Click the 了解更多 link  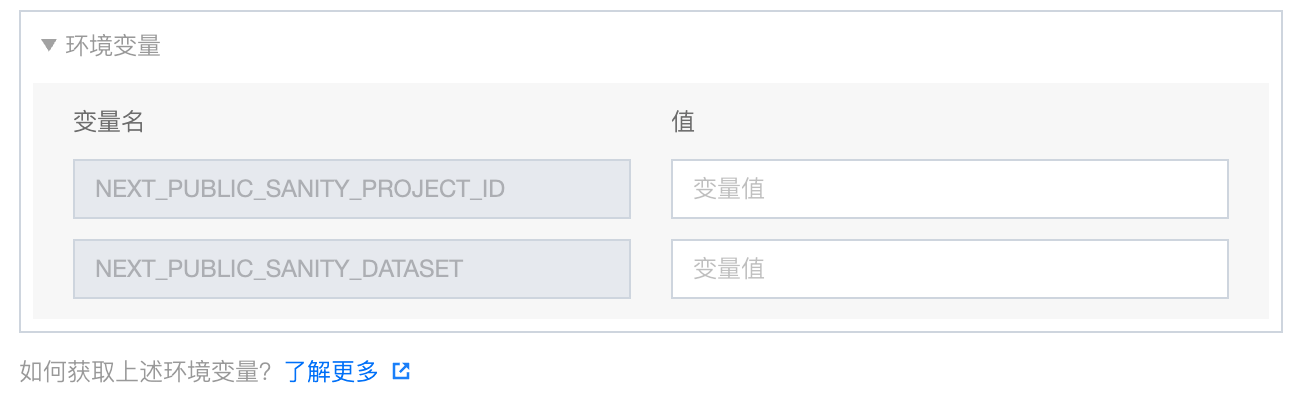point(332,372)
